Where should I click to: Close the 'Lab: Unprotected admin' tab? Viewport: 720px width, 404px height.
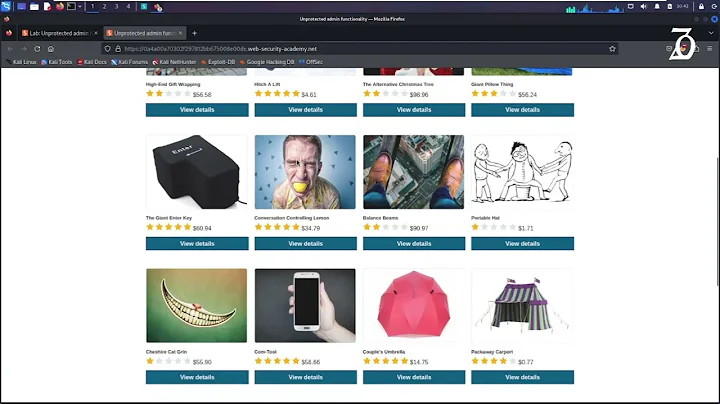96,33
